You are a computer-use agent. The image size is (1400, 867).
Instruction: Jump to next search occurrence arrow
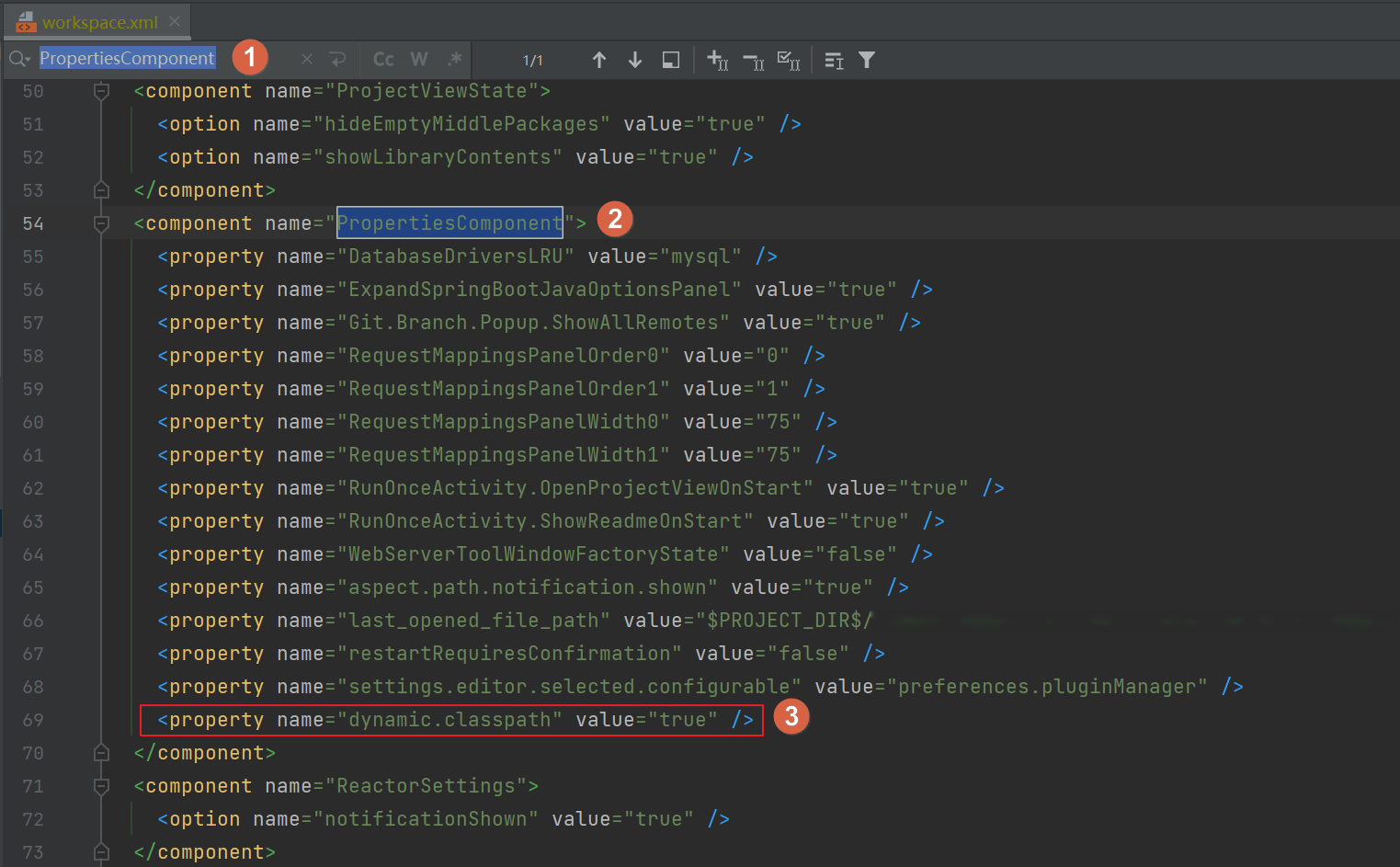[634, 60]
